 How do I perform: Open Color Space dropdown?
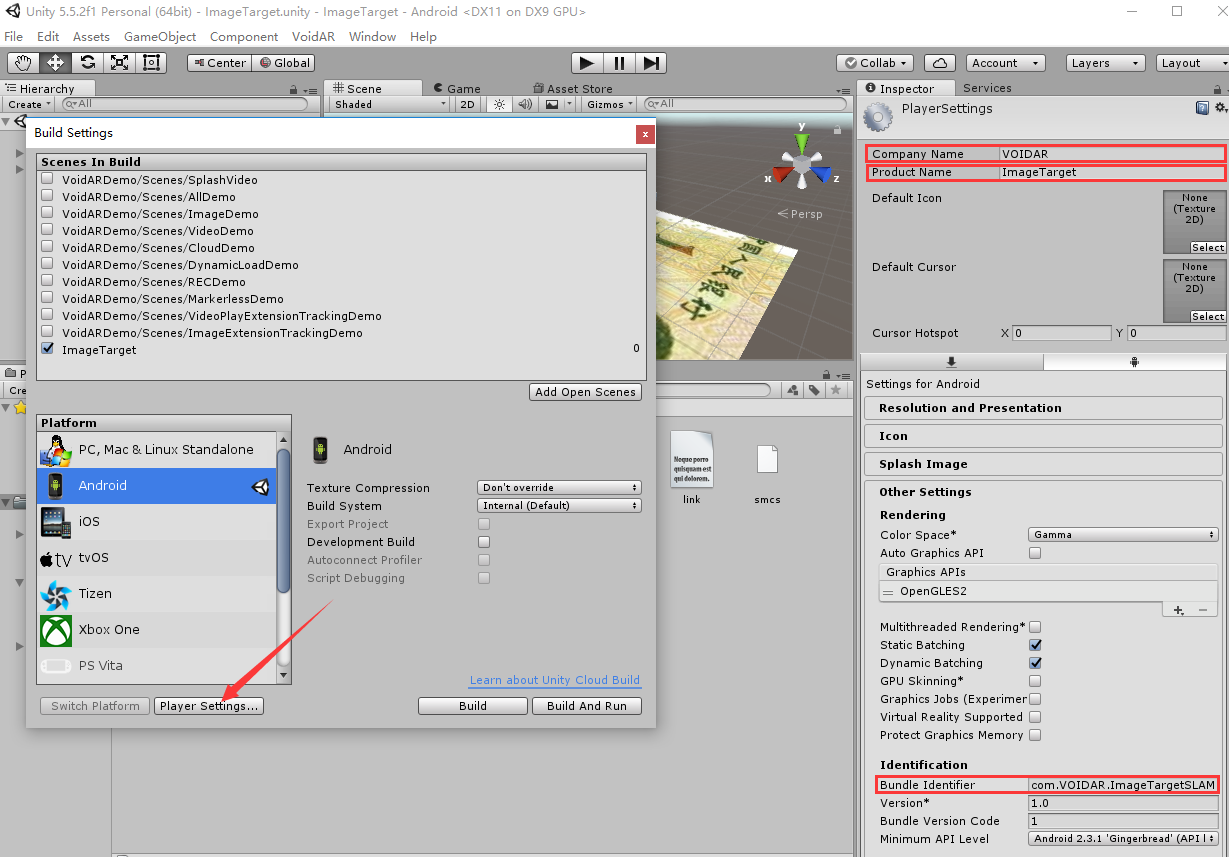[1124, 535]
